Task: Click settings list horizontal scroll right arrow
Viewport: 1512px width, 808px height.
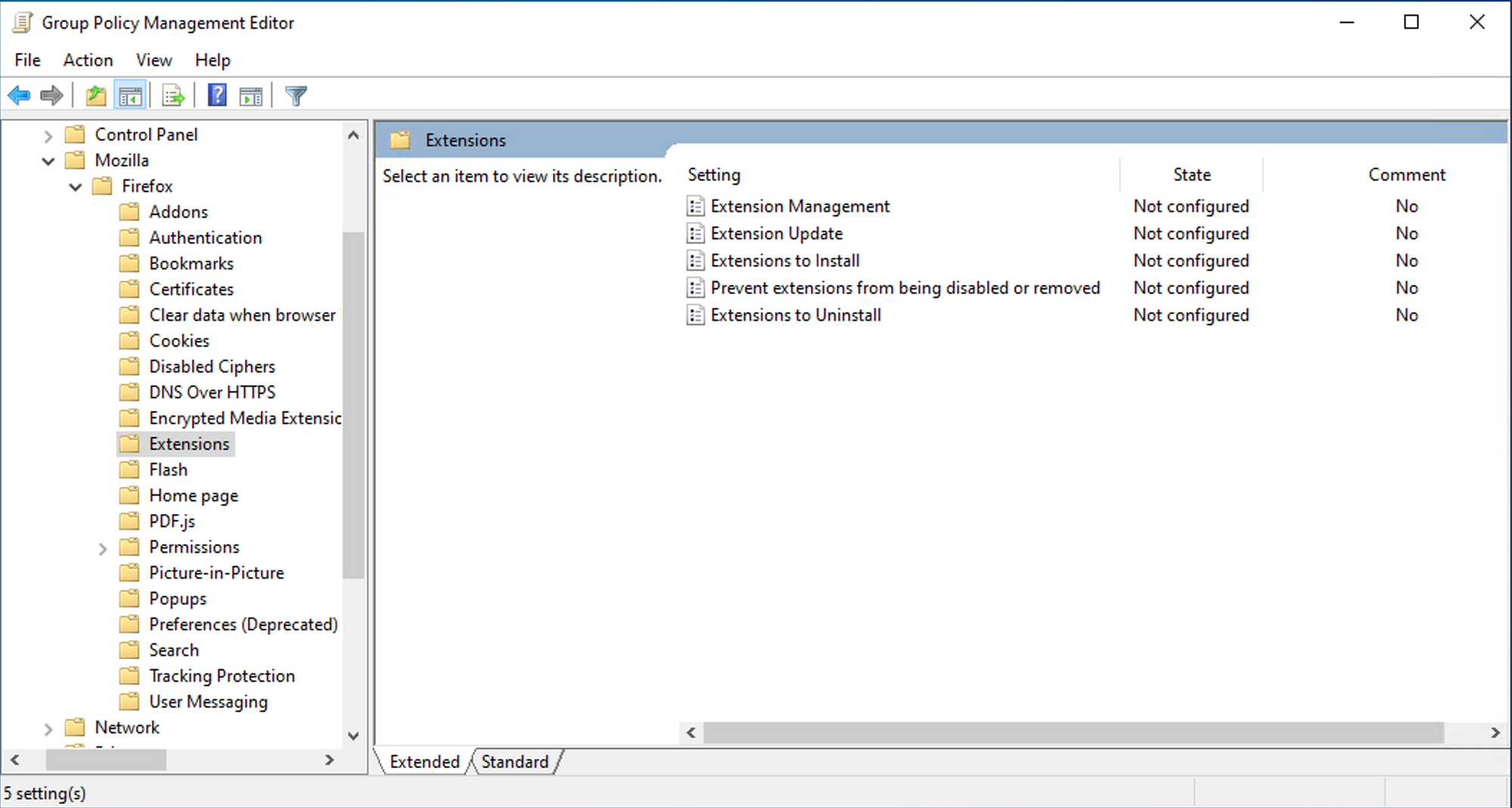Action: pyautogui.click(x=1495, y=732)
